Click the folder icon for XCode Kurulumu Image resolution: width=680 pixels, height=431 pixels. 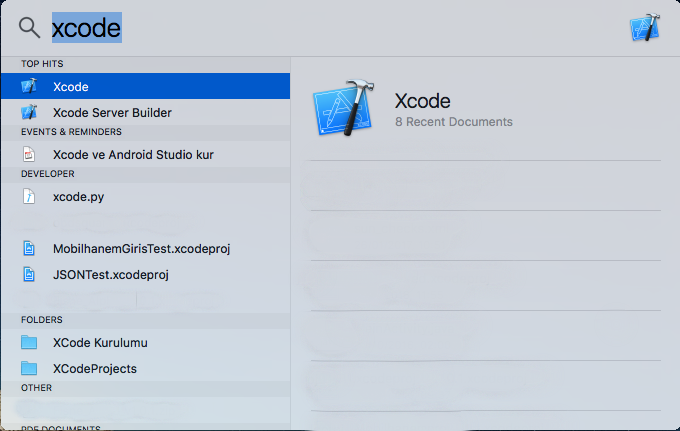29,342
